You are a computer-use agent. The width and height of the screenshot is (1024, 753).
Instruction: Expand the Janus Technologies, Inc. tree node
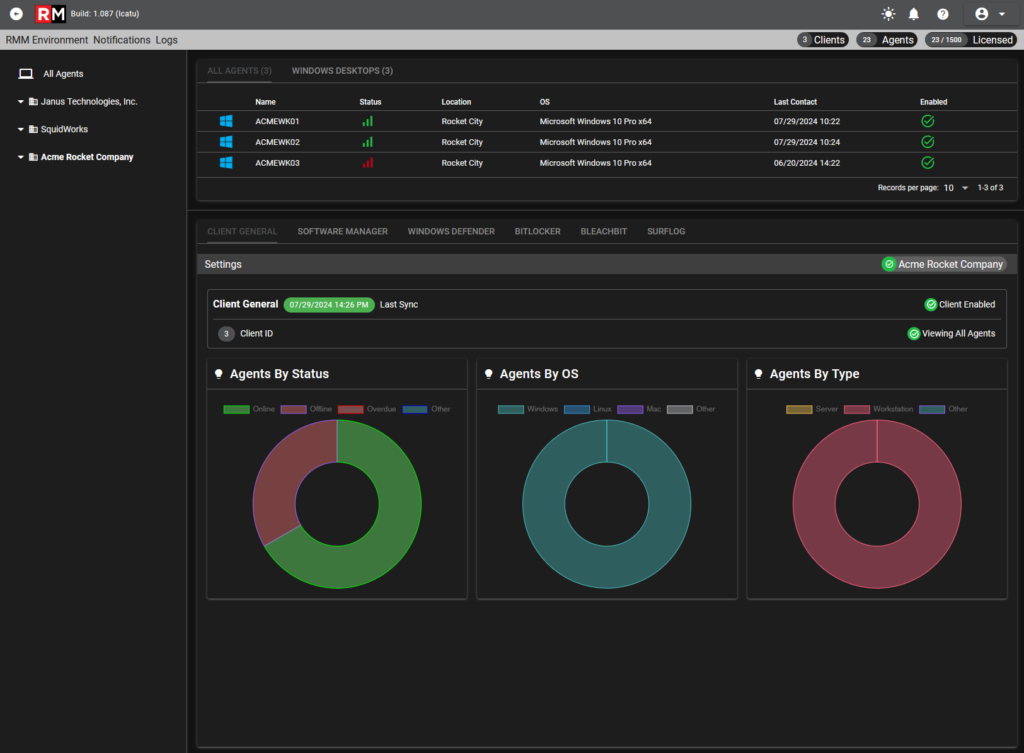(20, 101)
